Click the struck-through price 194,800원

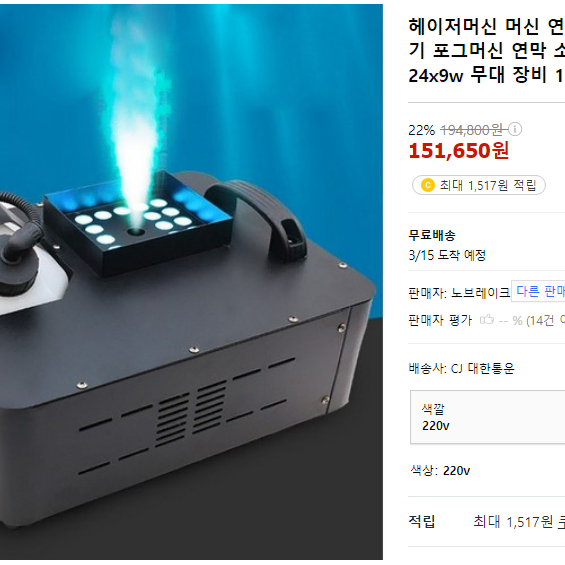coord(472,129)
